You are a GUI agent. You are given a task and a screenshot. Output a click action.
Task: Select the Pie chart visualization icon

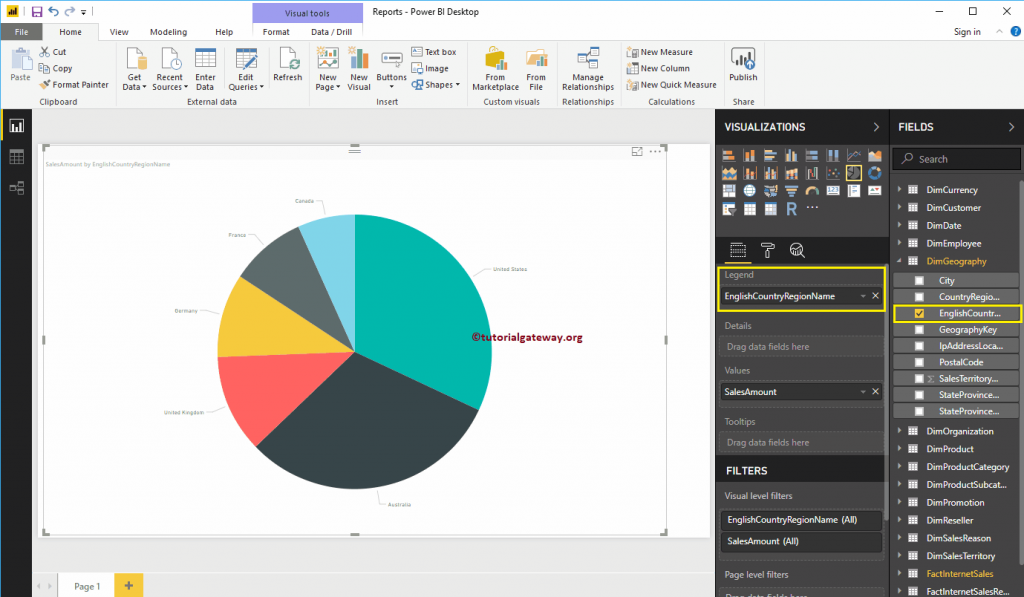tap(852, 172)
